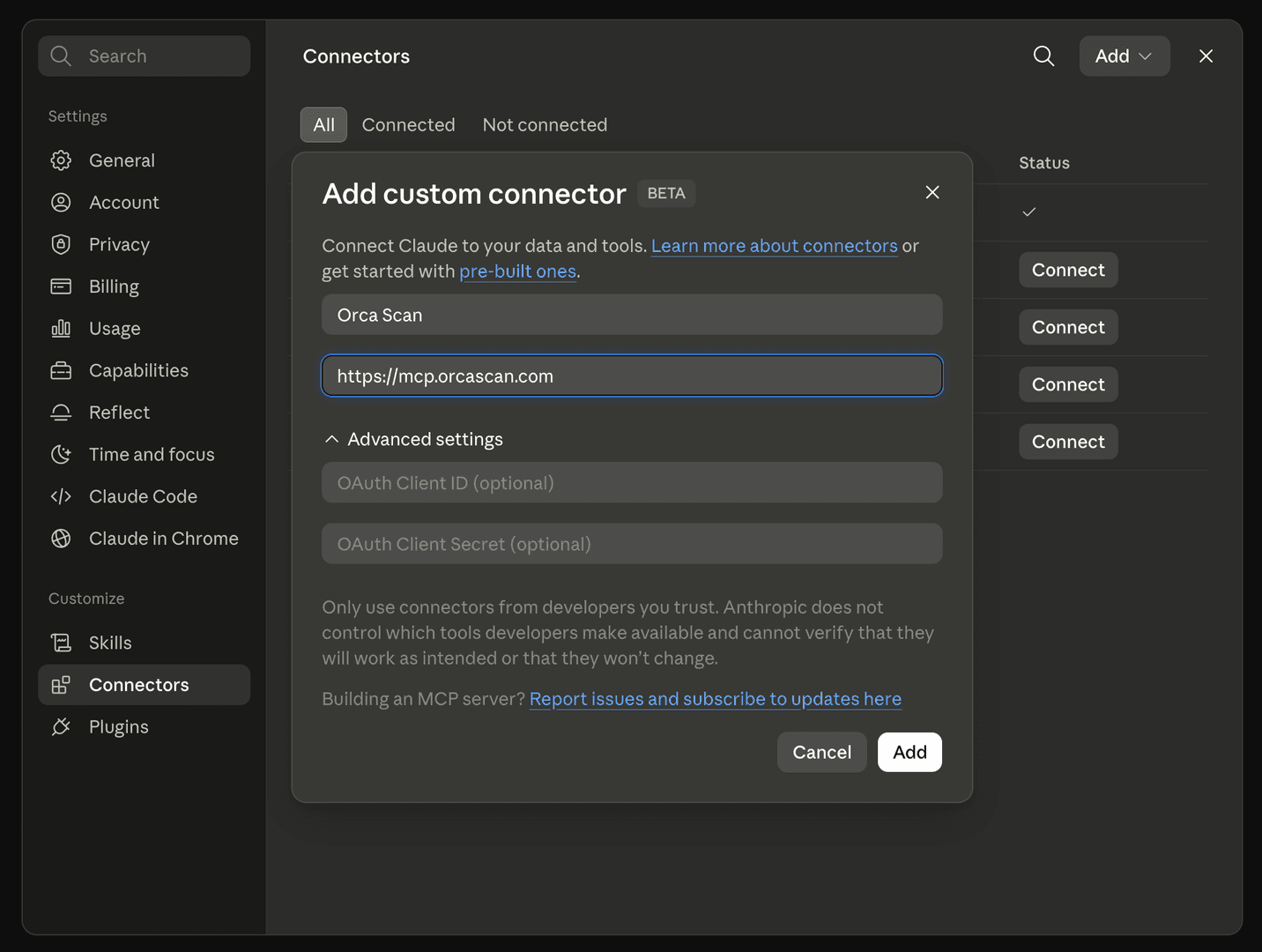Click the Billing card icon
Image resolution: width=1262 pixels, height=952 pixels.
[61, 286]
